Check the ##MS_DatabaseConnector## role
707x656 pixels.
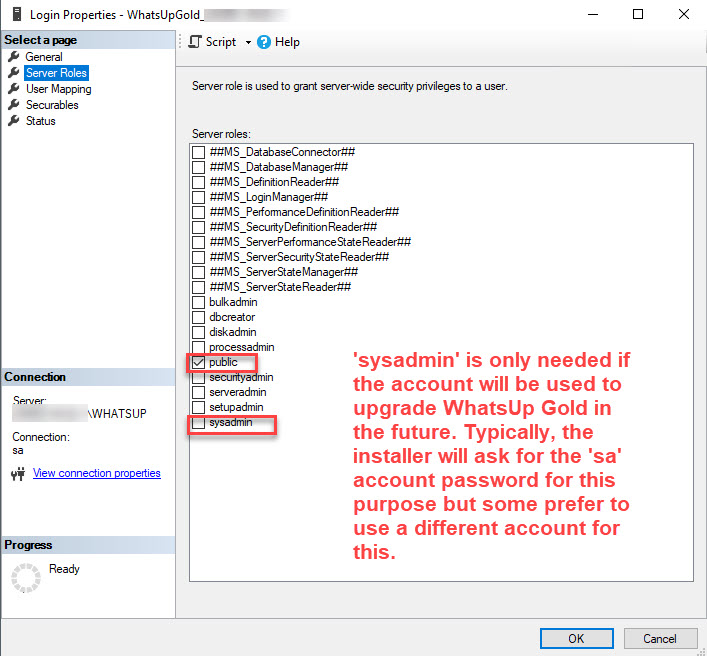click(198, 152)
